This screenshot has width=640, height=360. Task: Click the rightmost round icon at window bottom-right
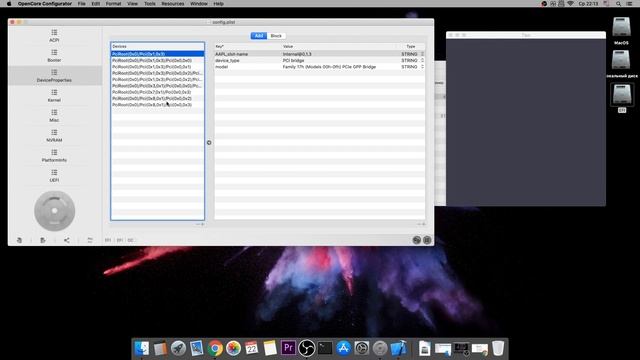point(427,240)
